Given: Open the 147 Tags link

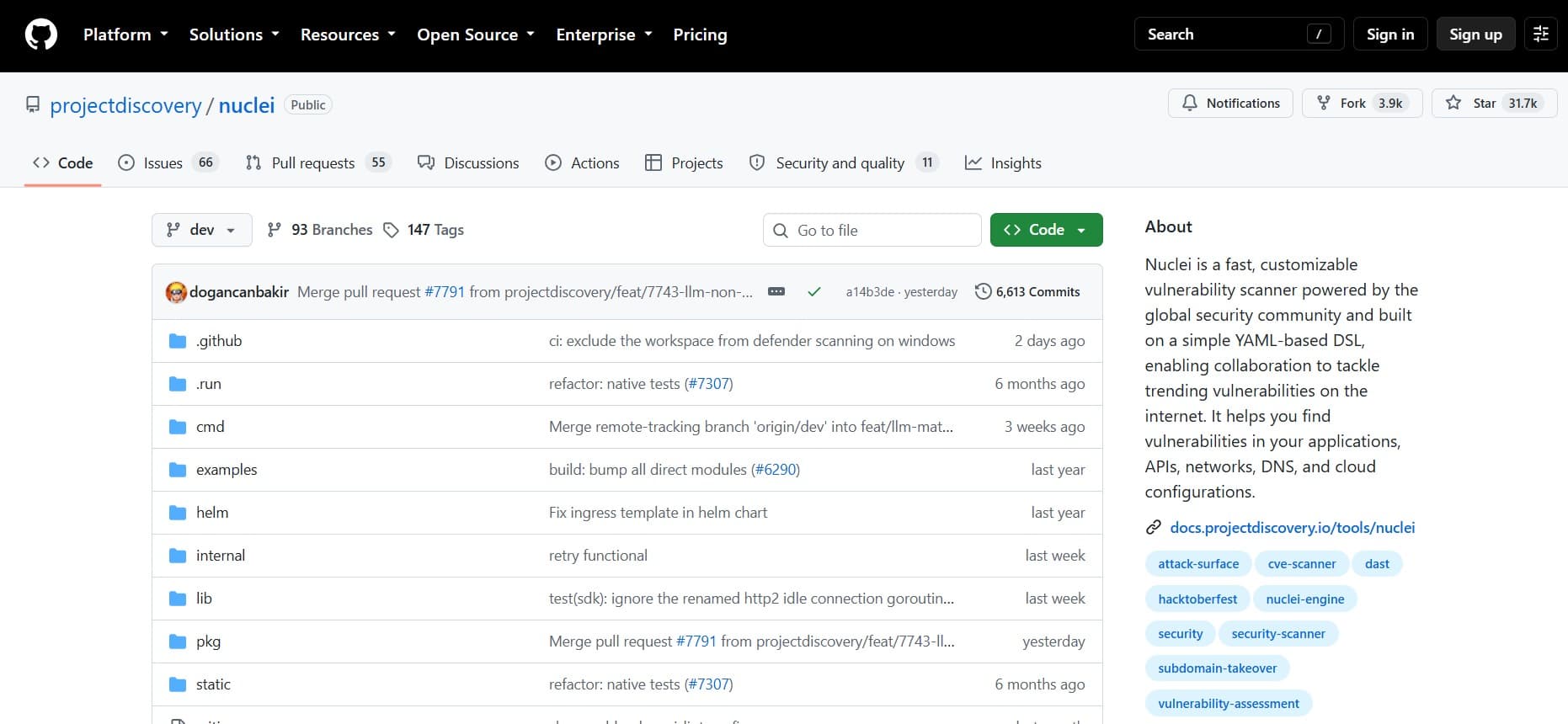Looking at the screenshot, I should 424,230.
